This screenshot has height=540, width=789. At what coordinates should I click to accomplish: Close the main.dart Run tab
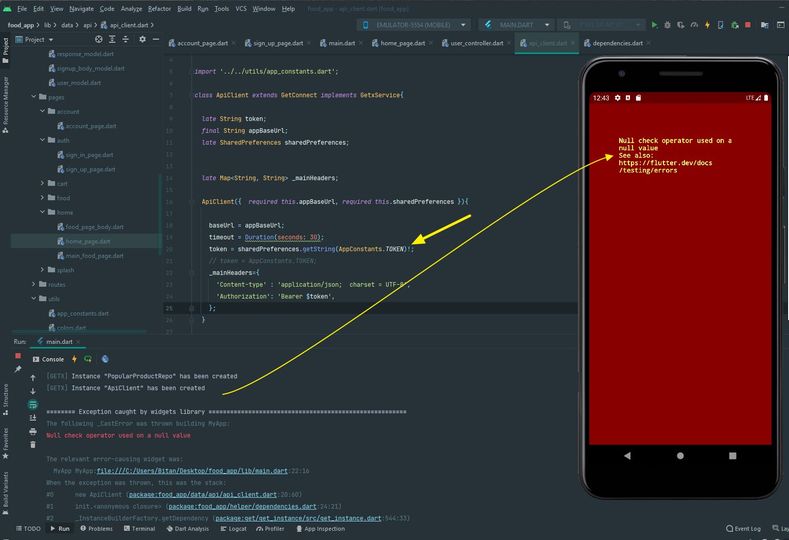(x=78, y=342)
